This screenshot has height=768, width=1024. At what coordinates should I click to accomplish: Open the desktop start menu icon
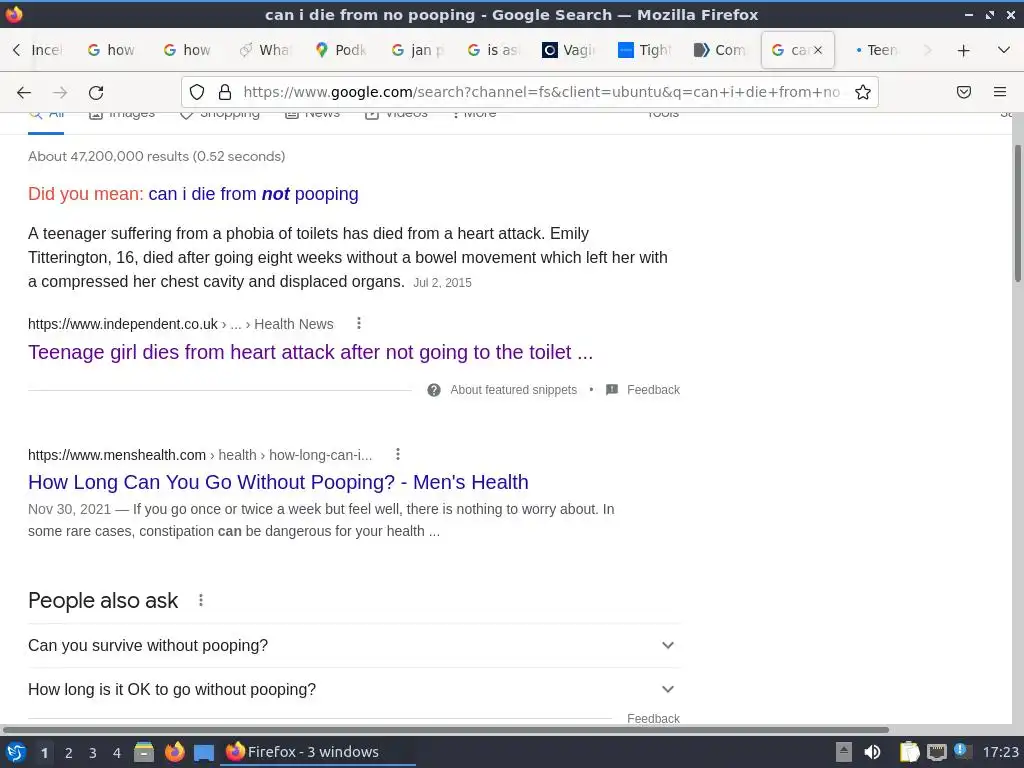(x=16, y=752)
